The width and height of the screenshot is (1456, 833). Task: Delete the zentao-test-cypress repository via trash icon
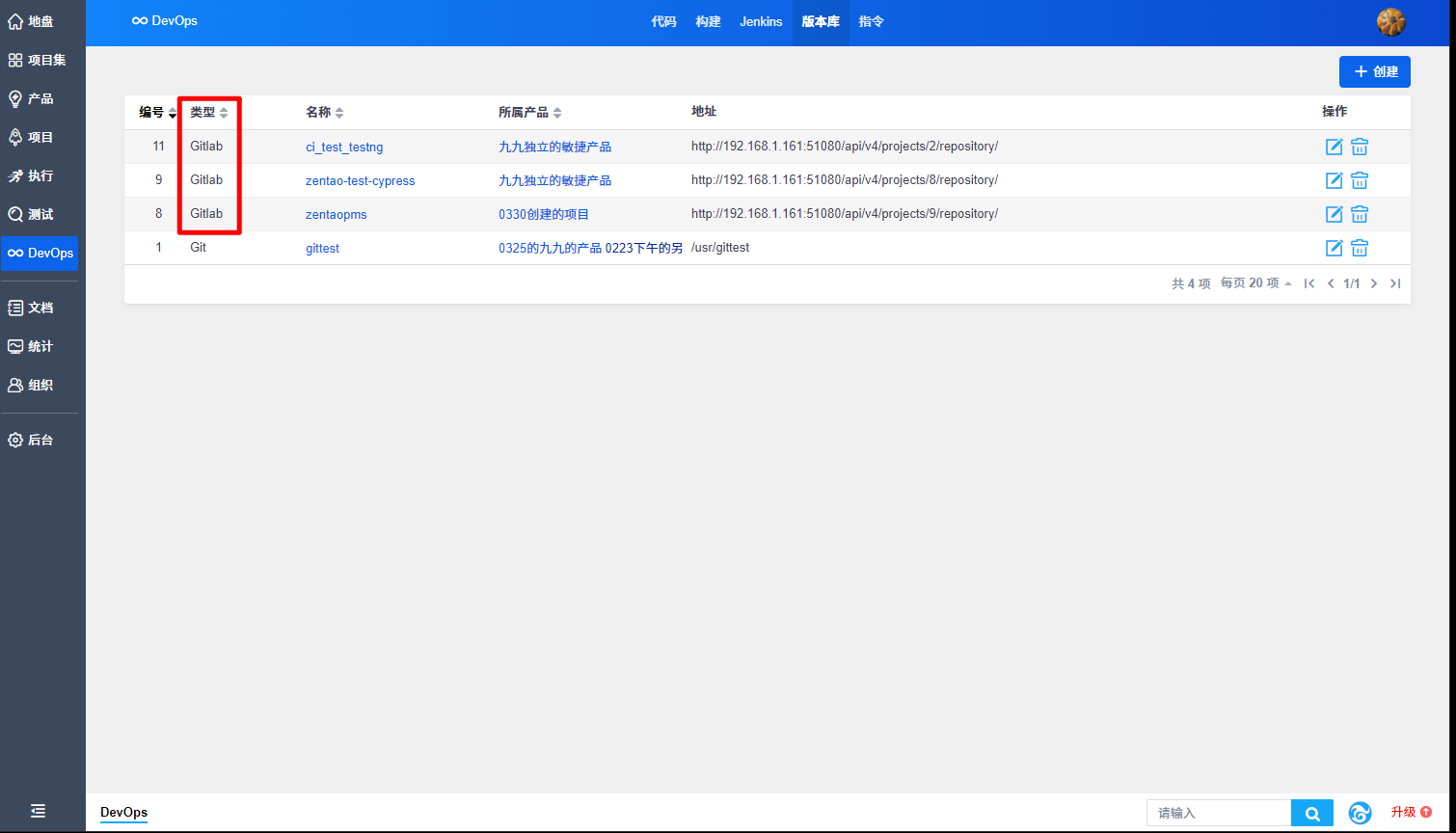(1360, 180)
